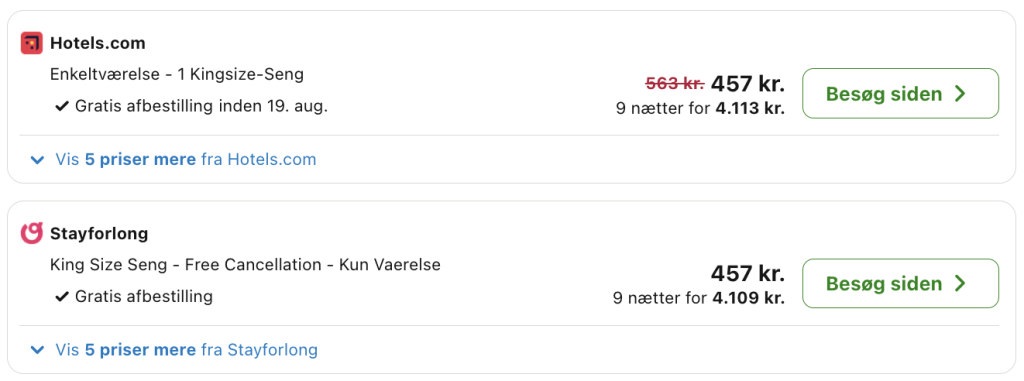The image size is (1024, 381).
Task: Click the Stayforlong pink logo icon
Action: [x=31, y=233]
